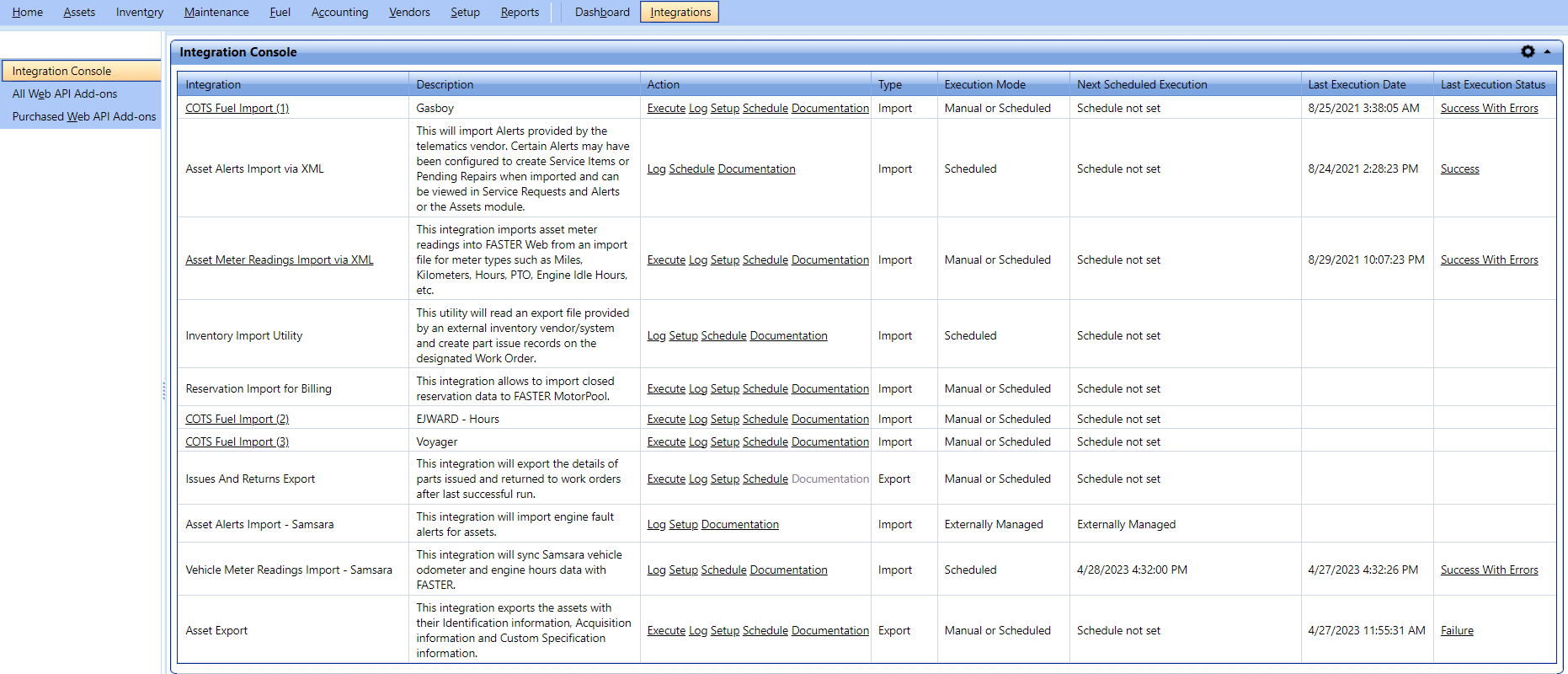This screenshot has width=1568, height=674.
Task: Execute Asset Meter Readings Import via XML
Action: pos(666,259)
